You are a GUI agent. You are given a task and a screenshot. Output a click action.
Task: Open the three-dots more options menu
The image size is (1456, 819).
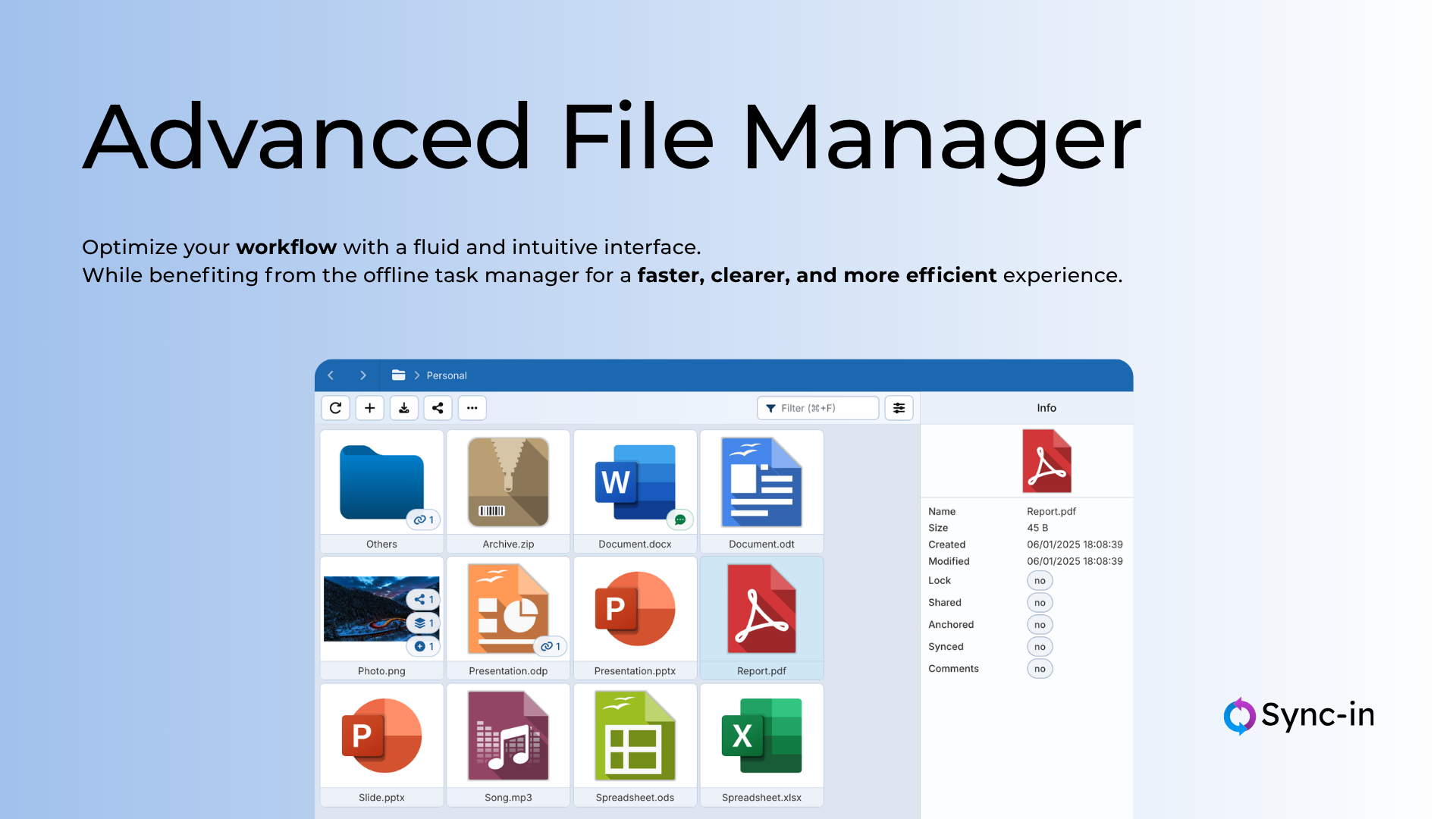(x=472, y=408)
